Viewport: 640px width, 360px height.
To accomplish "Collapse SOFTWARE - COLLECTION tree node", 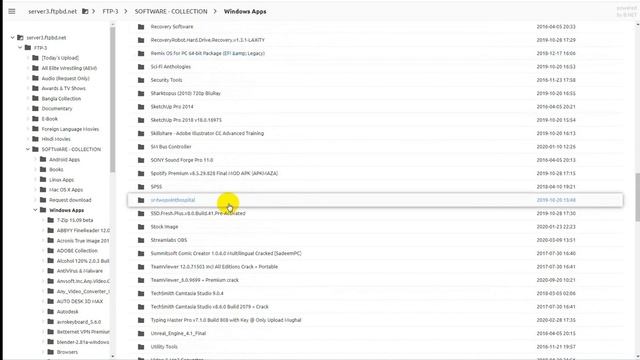I will coord(28,149).
